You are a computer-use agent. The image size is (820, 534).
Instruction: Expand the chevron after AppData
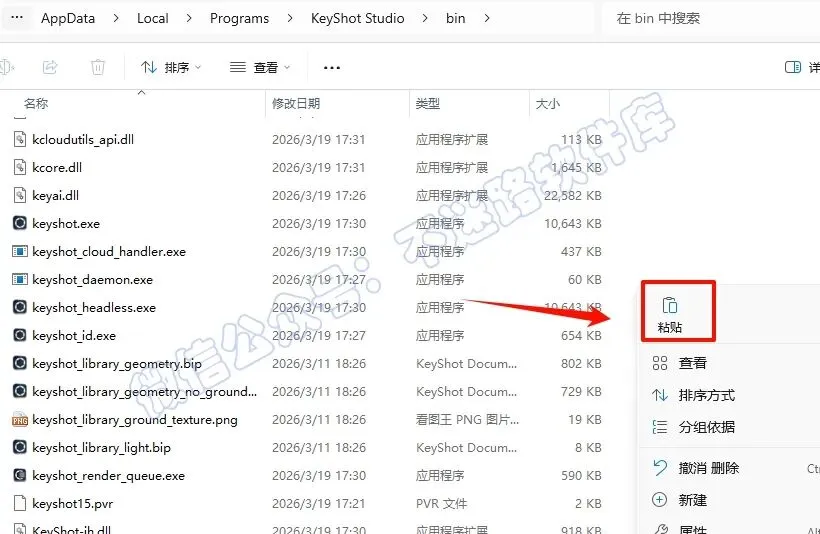116,18
